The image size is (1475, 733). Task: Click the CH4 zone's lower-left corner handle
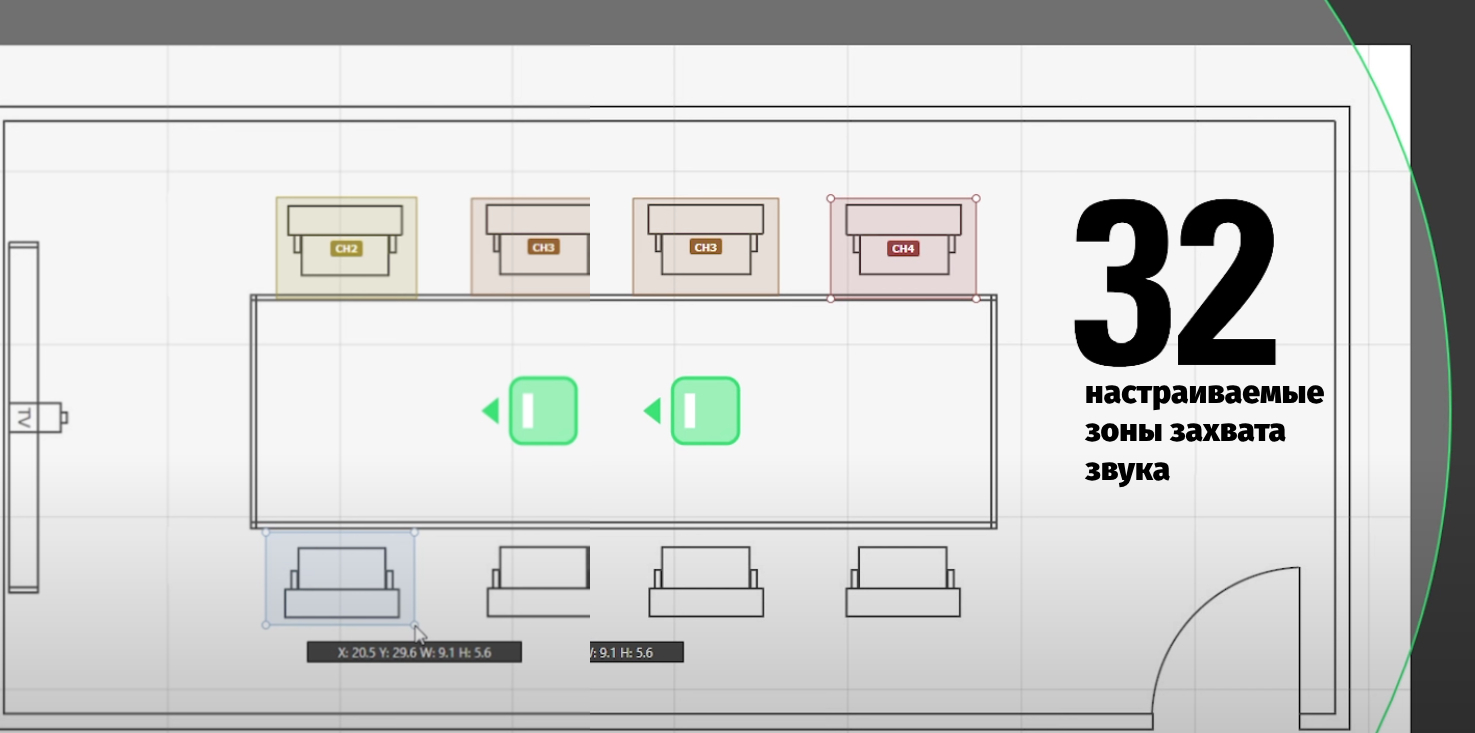pyautogui.click(x=831, y=298)
